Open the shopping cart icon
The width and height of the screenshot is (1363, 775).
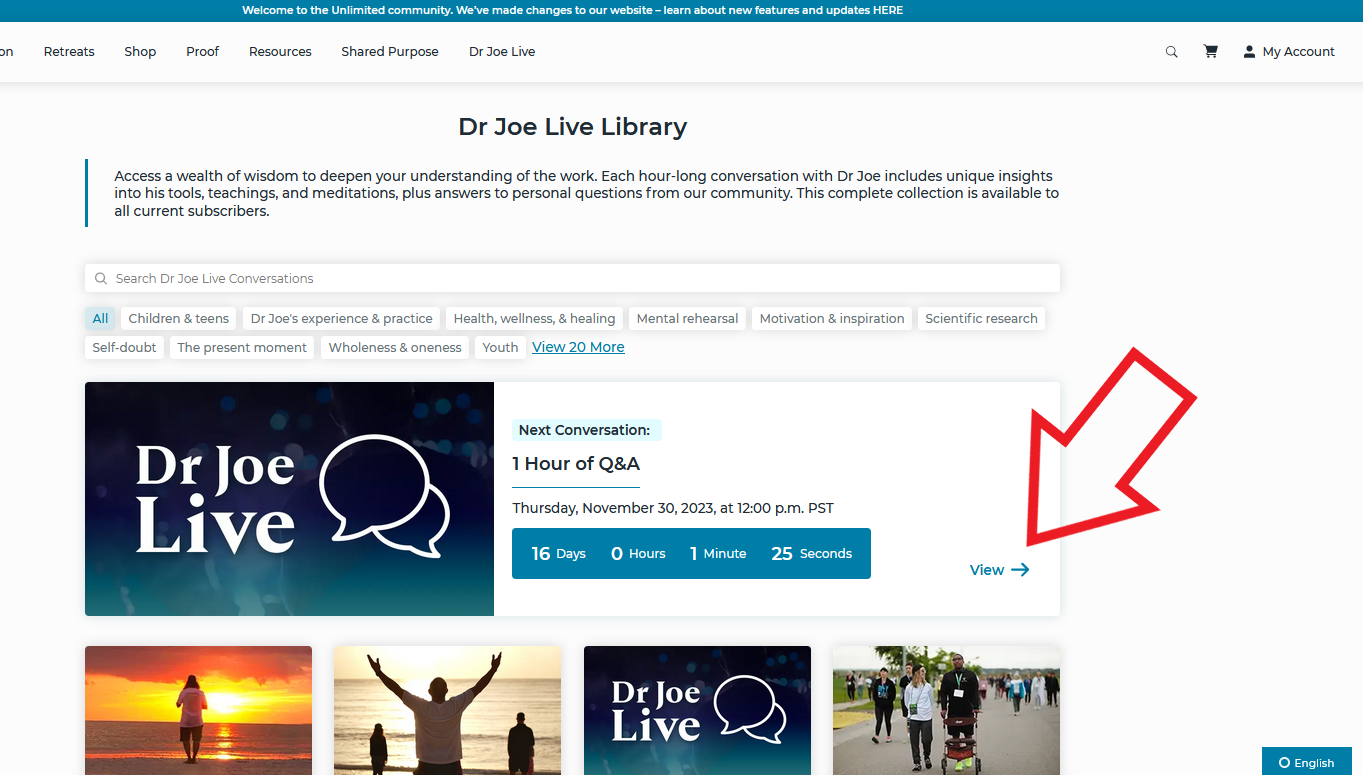coord(1210,52)
